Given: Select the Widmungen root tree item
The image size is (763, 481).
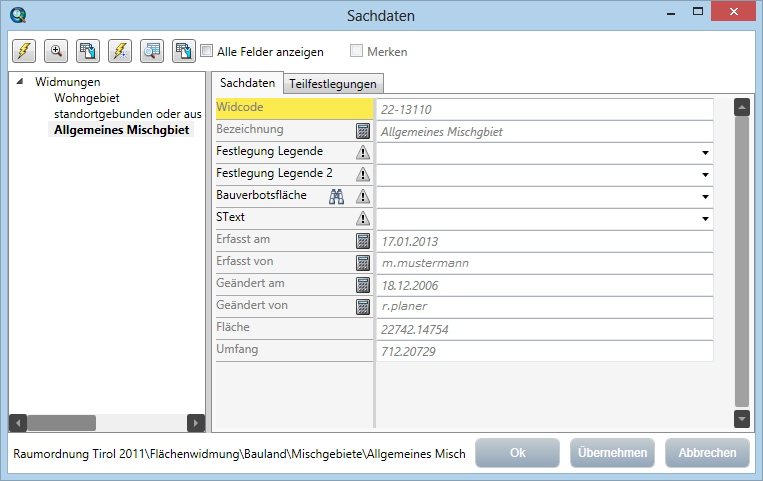Looking at the screenshot, I should [x=68, y=82].
